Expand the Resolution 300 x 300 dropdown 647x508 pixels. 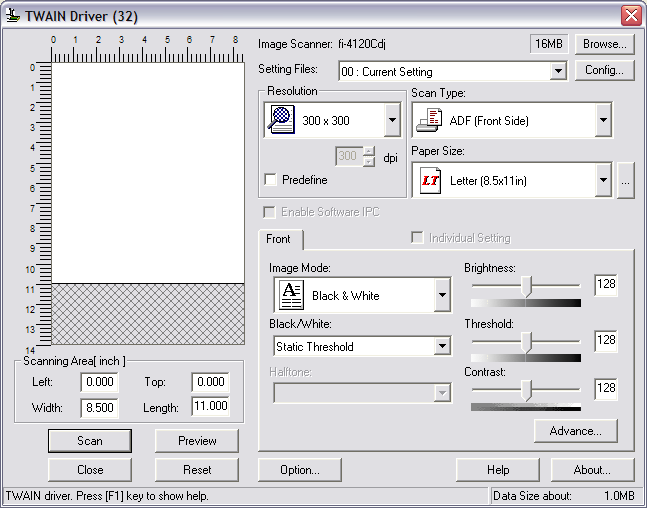pyautogui.click(x=392, y=120)
